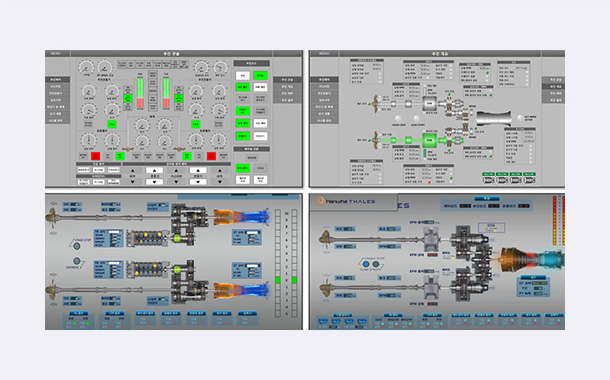Image resolution: width=610 pixels, height=380 pixels.
Task: Select the green EPM motor block on the lower shaft
Action: click(429, 140)
